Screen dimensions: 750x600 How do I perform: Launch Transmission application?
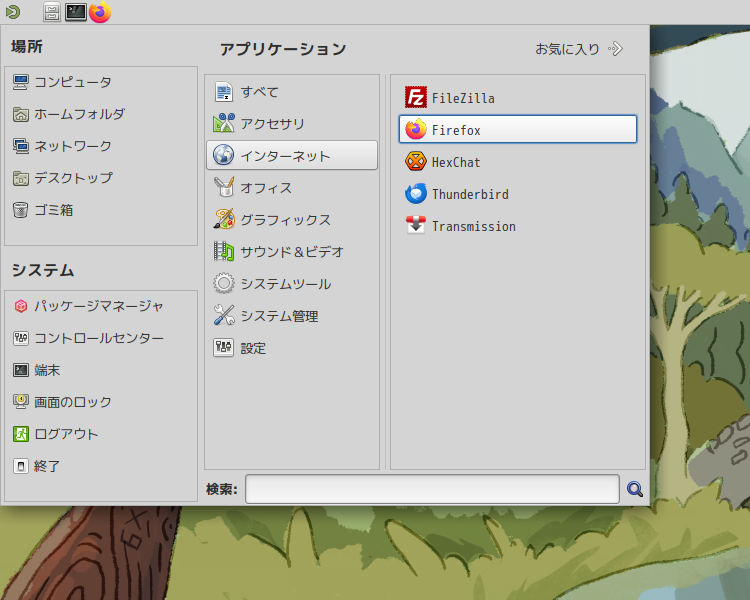(518, 226)
